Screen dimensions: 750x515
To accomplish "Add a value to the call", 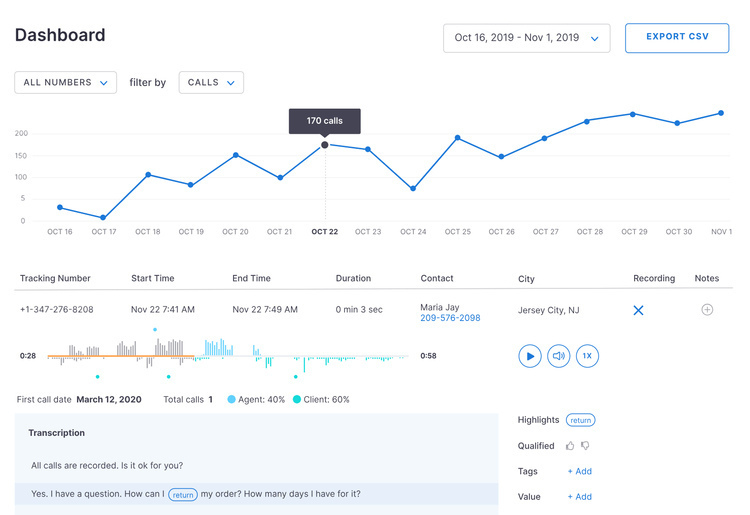I will point(579,497).
